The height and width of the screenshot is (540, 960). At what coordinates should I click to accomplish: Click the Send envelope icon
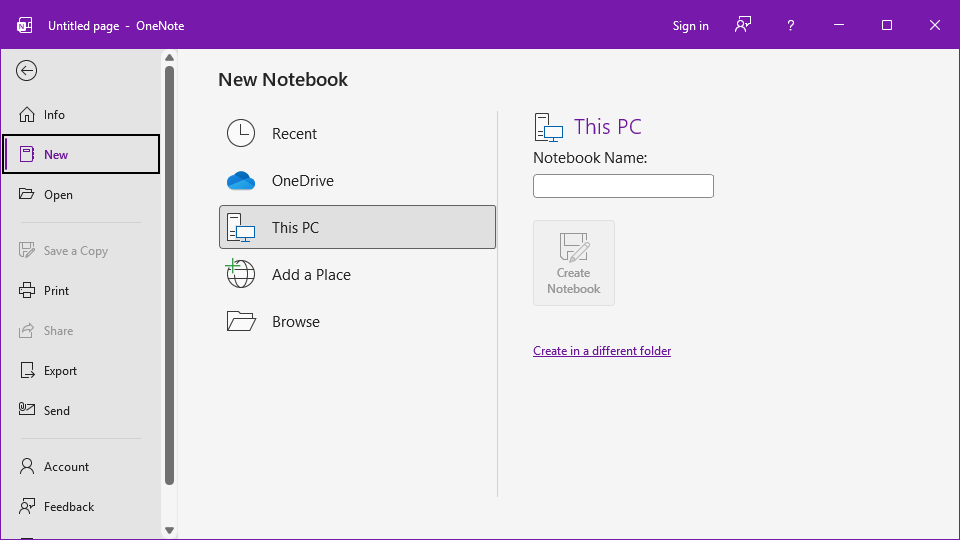pos(27,409)
